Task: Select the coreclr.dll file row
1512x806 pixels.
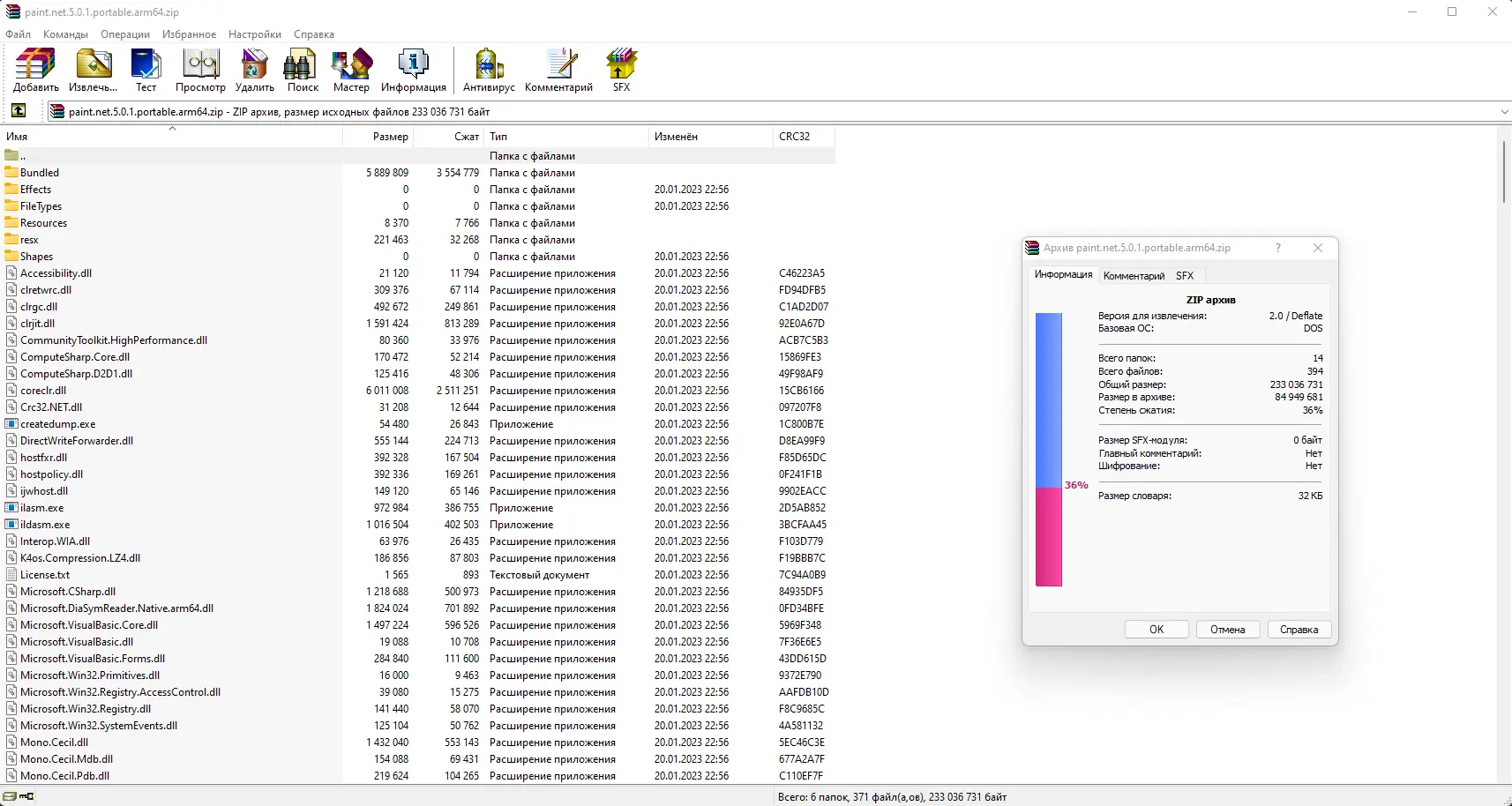Action: click(418, 391)
